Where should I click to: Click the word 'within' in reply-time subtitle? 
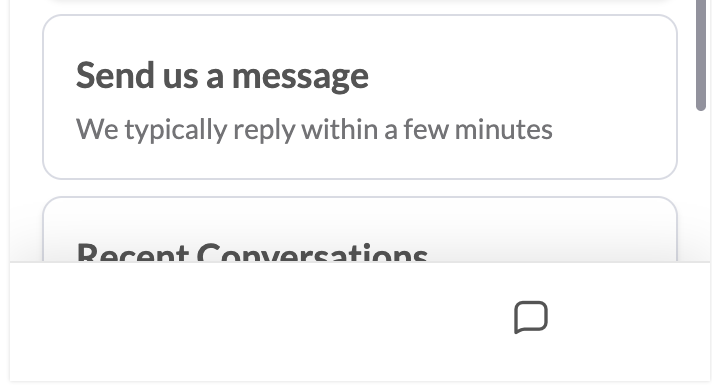tap(341, 129)
